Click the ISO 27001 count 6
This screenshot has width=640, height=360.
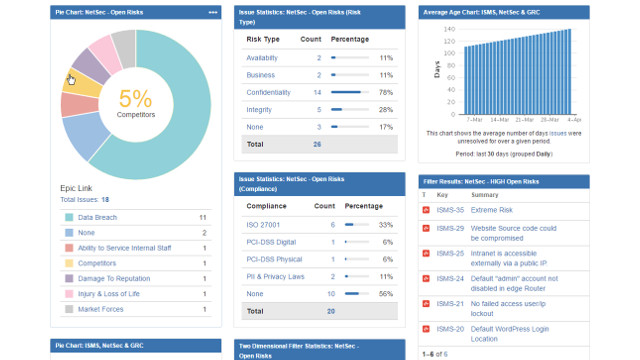pyautogui.click(x=333, y=225)
